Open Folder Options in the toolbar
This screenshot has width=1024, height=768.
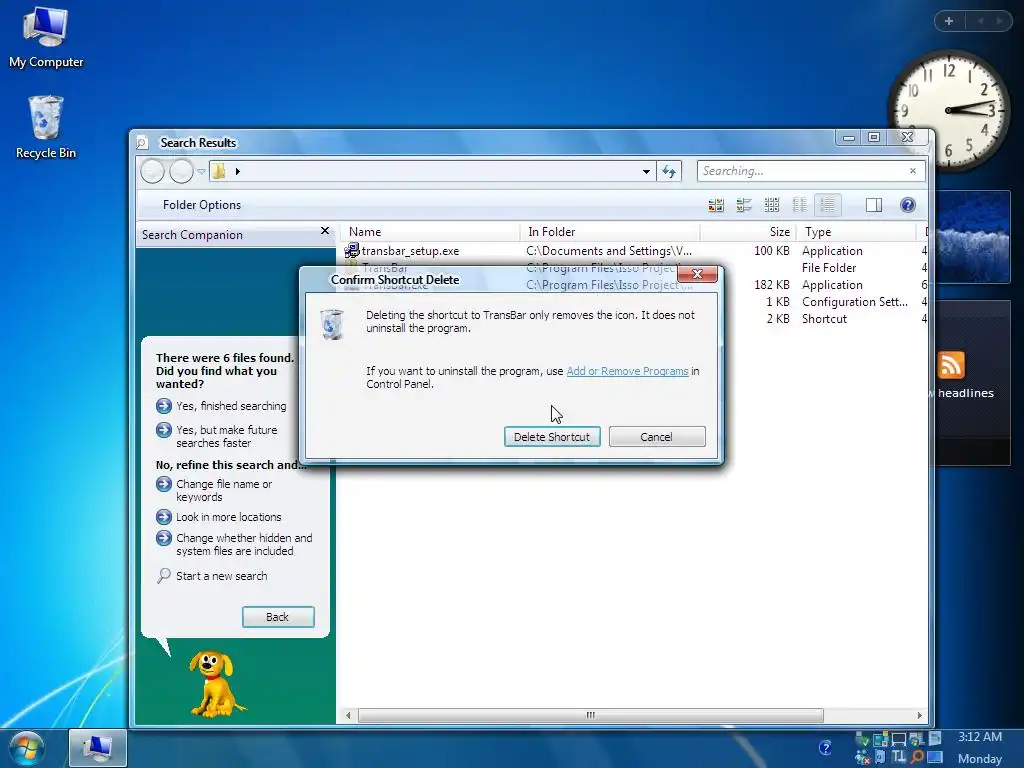coord(202,205)
